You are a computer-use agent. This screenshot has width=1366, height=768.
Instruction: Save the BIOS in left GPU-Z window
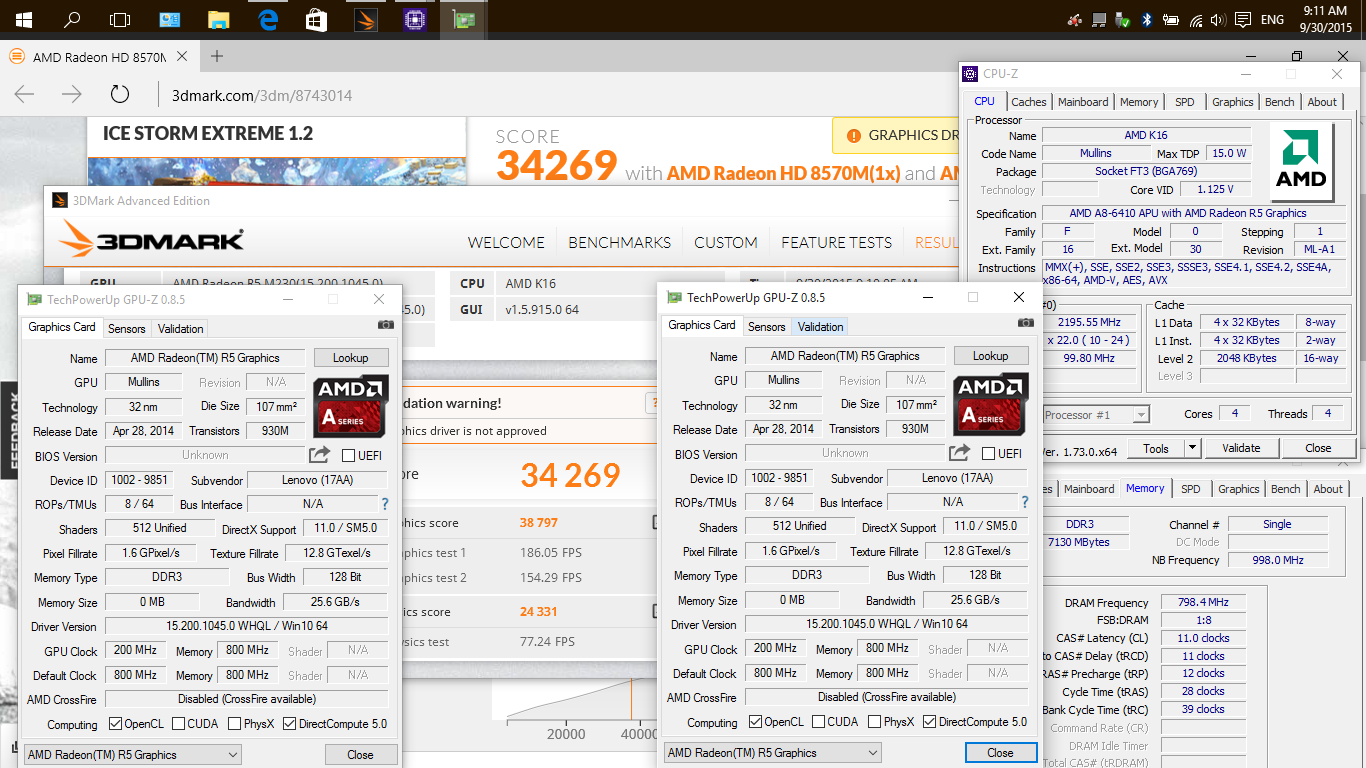pos(320,455)
